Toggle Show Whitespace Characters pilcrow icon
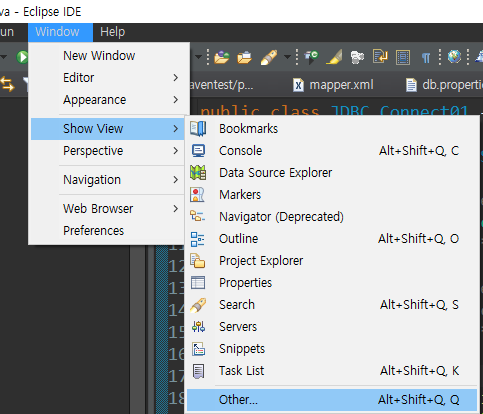 426,58
